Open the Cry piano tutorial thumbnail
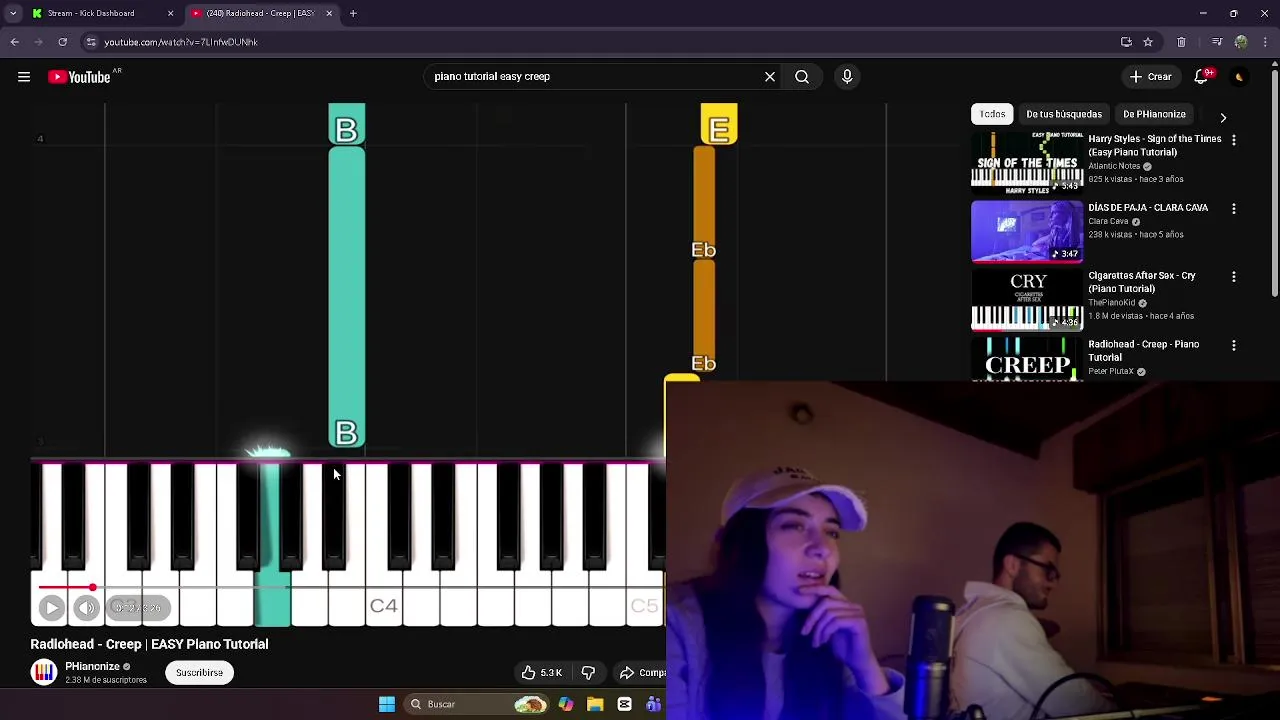 click(1027, 300)
